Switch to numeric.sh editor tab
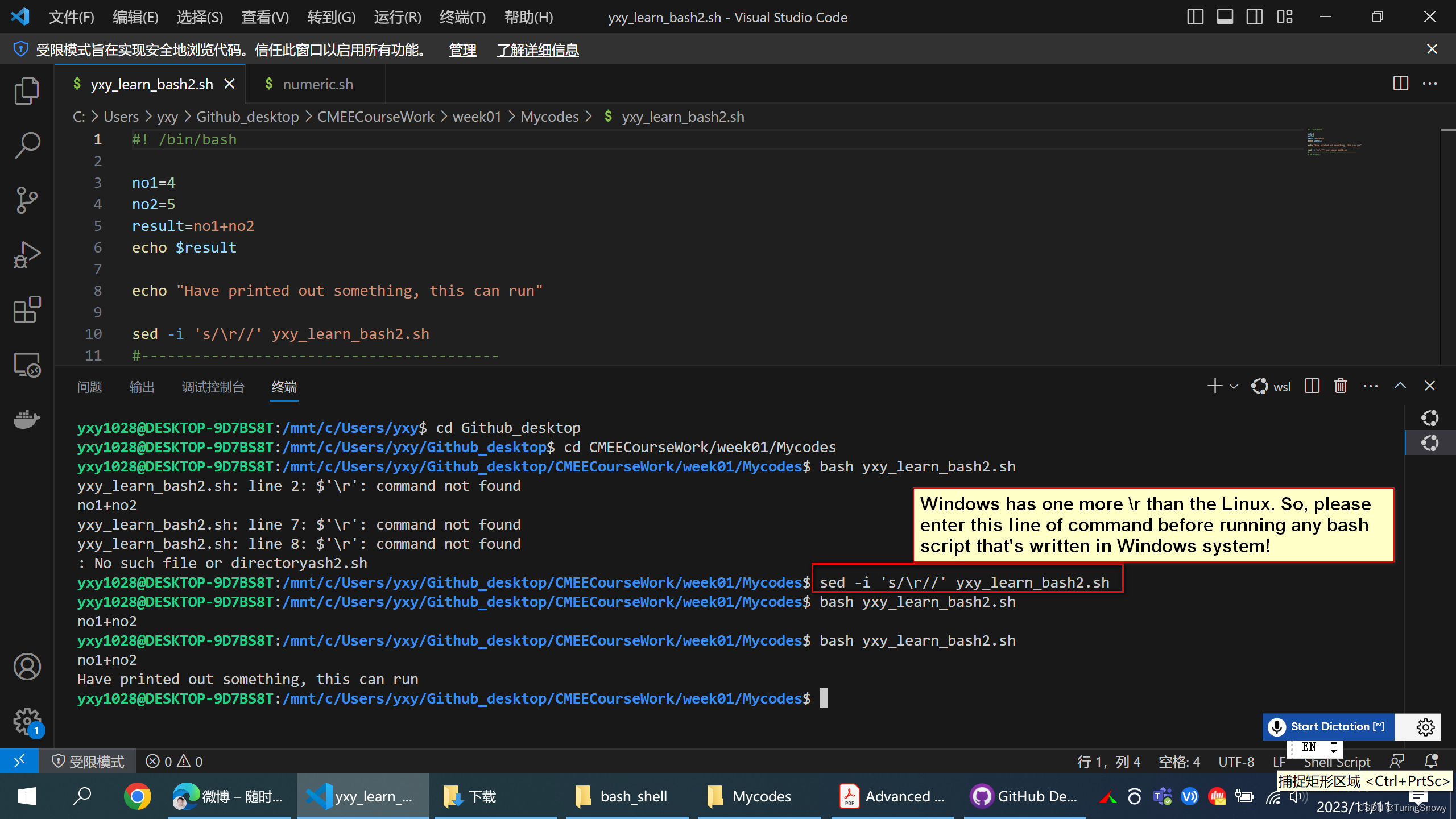 (x=317, y=84)
